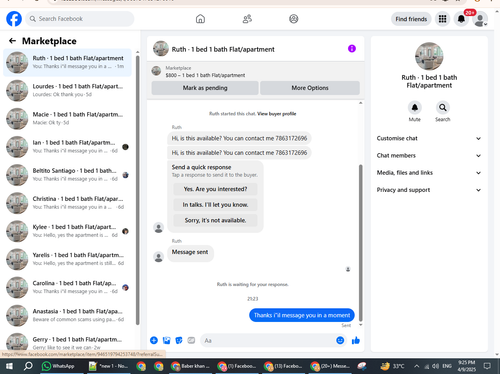Click the Mark as pending button
The image size is (500, 374).
coord(205,88)
